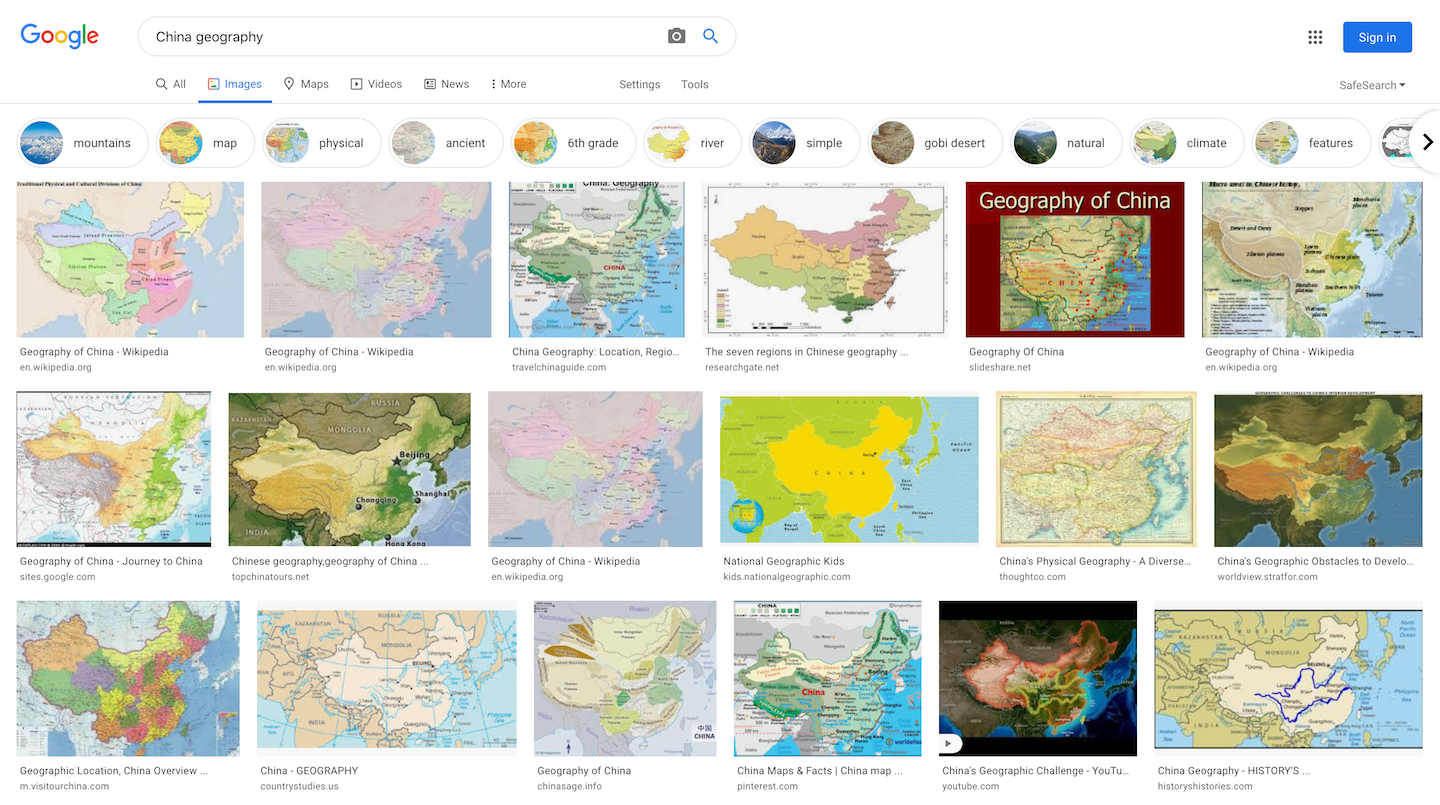Click the chinasage.info source text
The width and height of the screenshot is (1440, 805).
(569, 786)
